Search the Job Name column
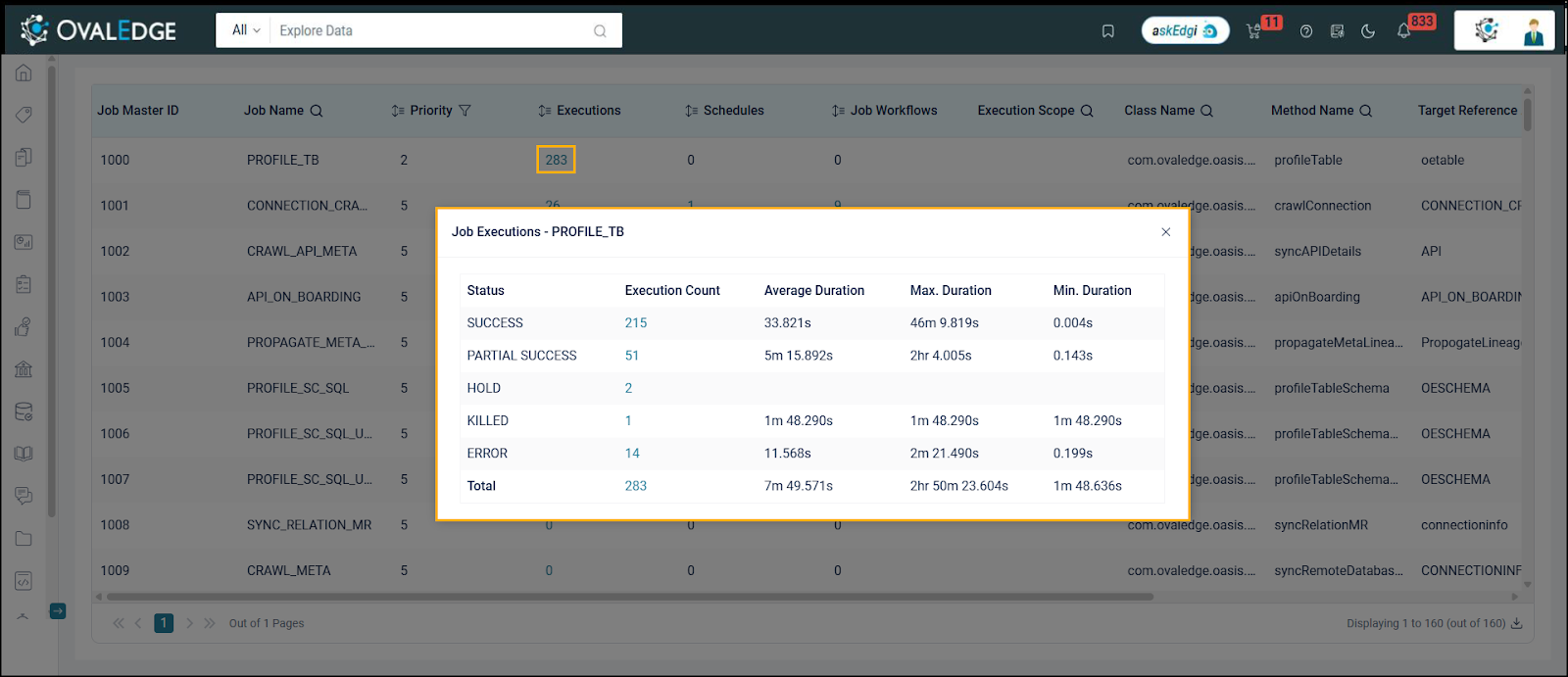Viewport: 1568px width, 677px height. 317,111
